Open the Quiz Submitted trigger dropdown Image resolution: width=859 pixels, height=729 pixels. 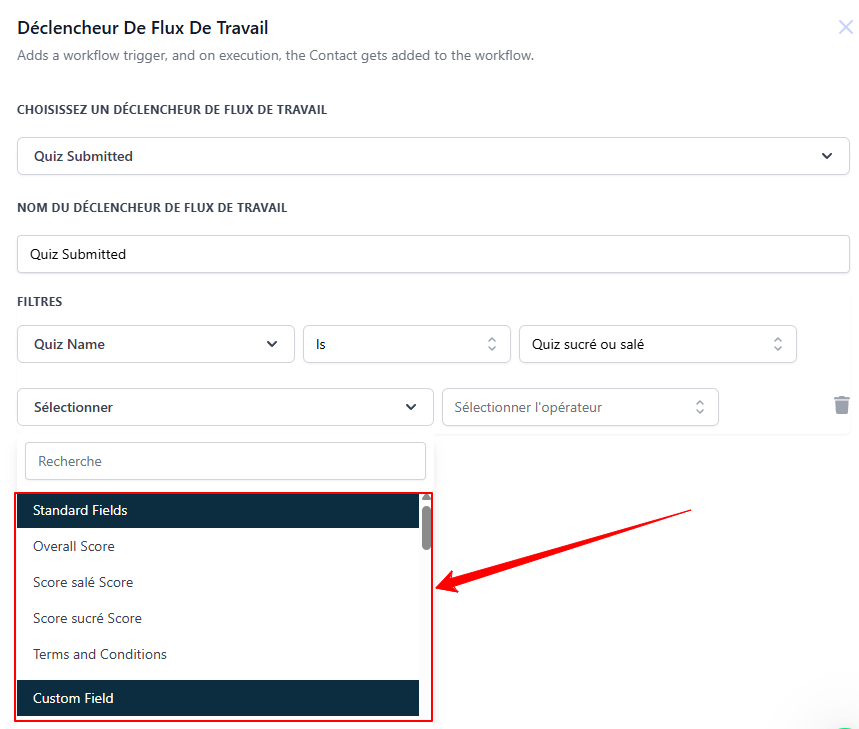433,156
